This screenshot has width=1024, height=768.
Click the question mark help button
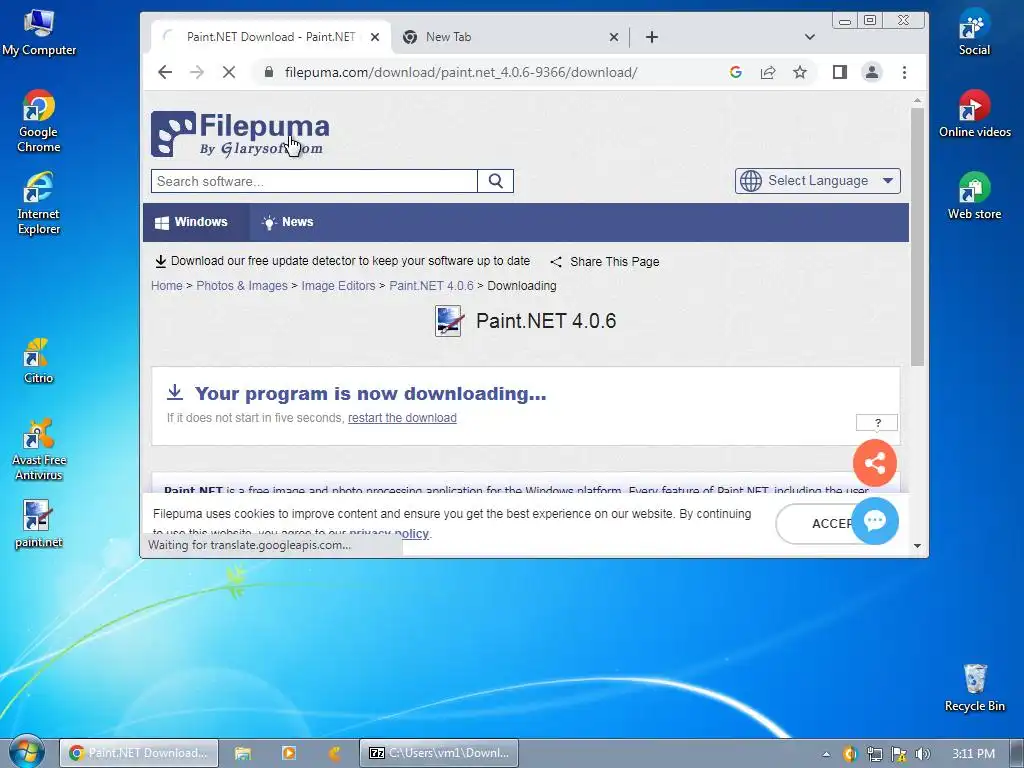click(877, 423)
